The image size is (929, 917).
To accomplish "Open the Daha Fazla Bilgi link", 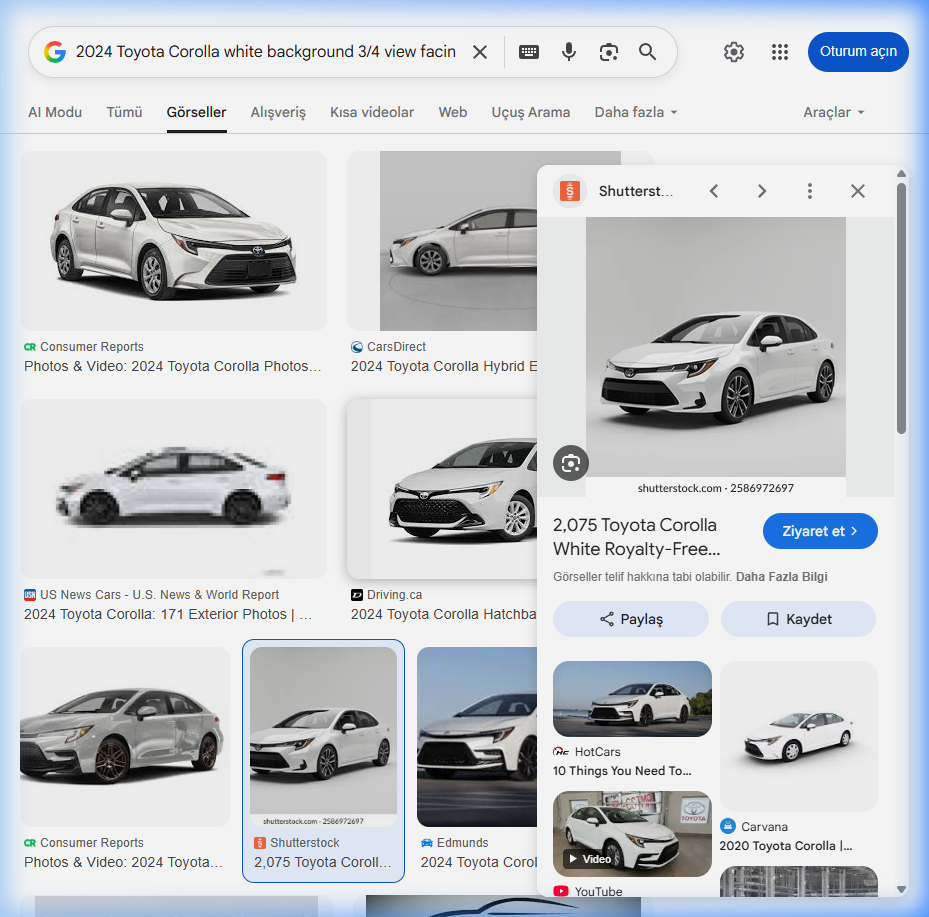I will pyautogui.click(x=781, y=576).
